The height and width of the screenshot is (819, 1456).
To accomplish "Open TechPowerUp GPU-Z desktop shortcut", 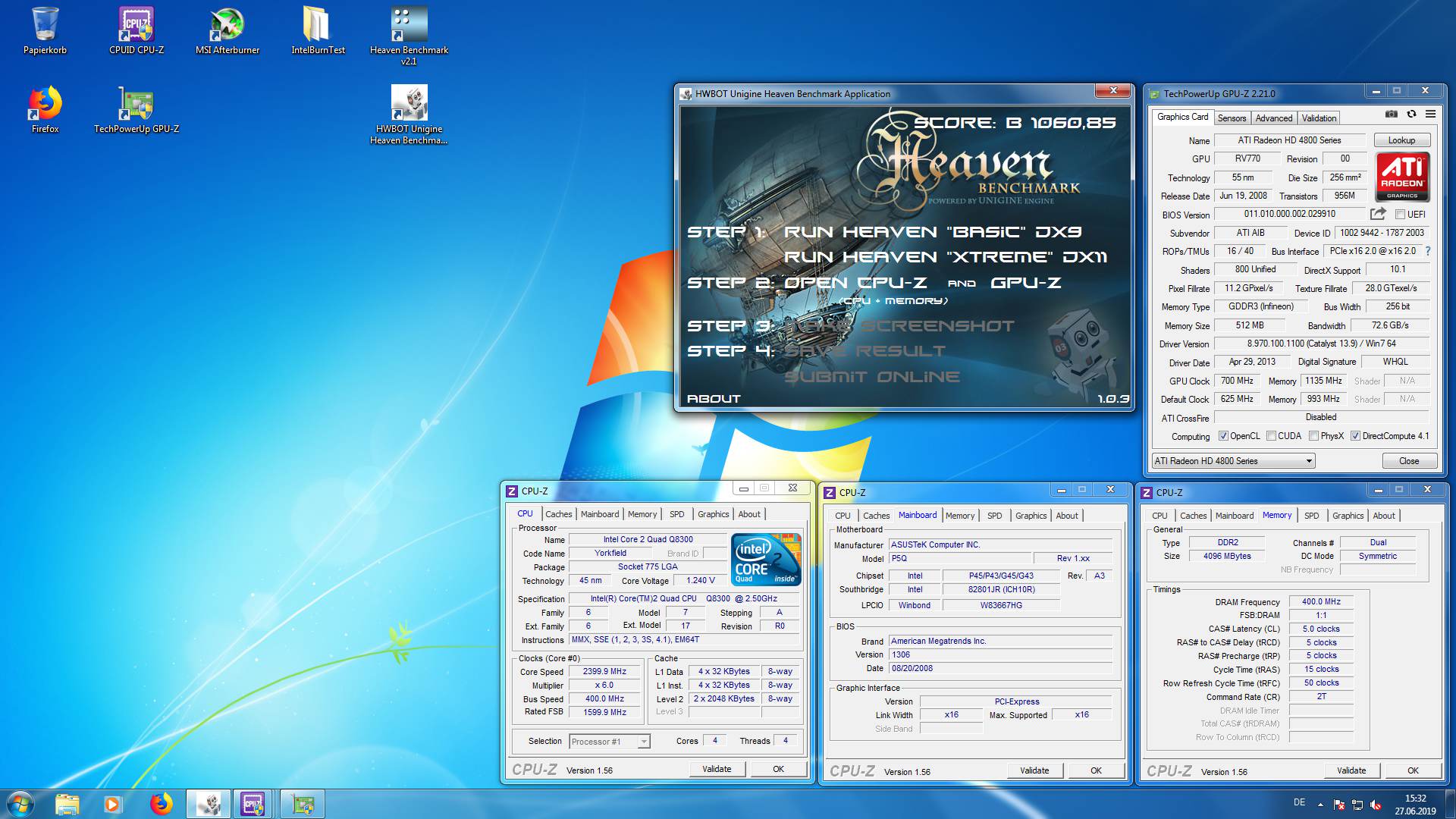I will click(136, 110).
